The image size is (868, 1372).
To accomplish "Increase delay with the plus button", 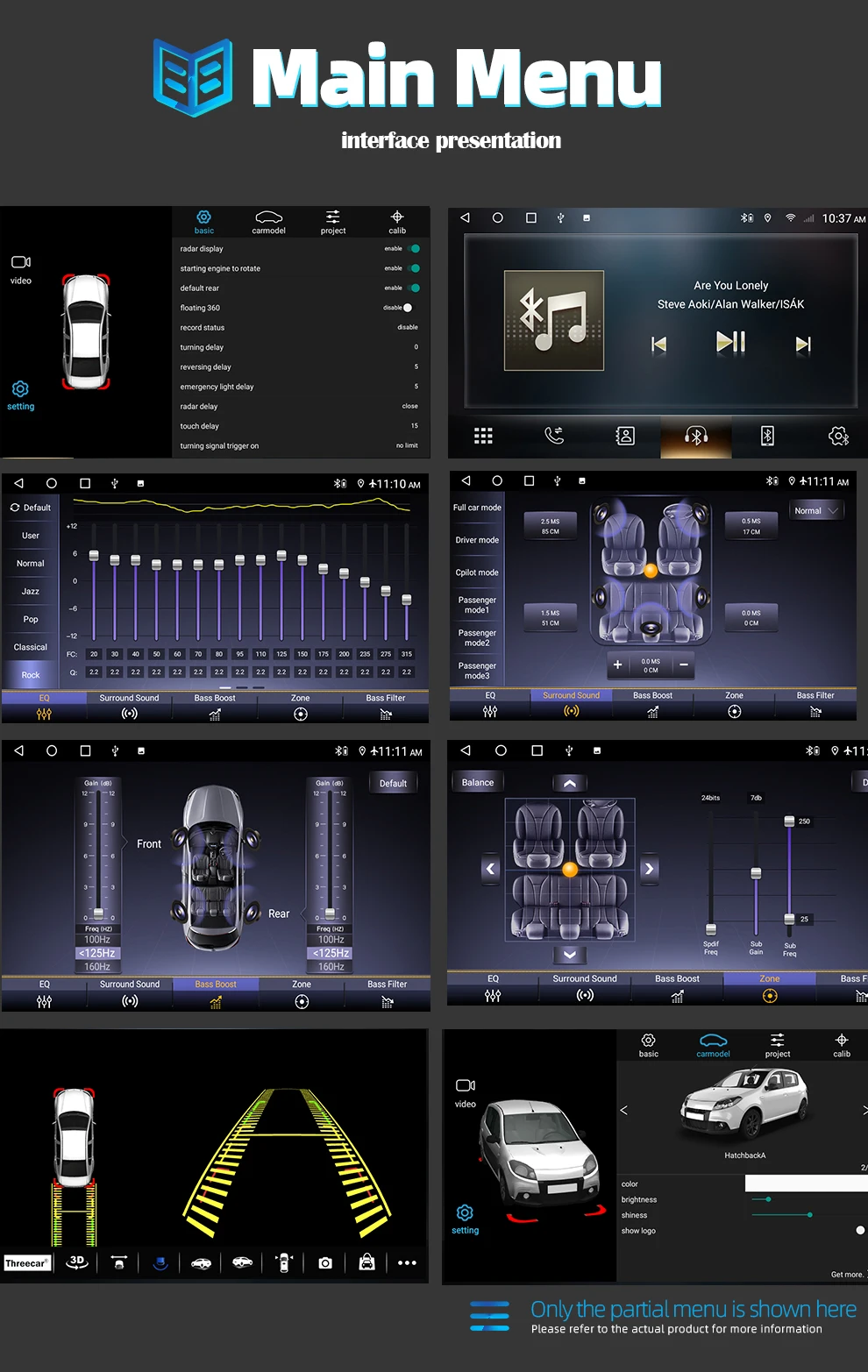I will tap(618, 665).
